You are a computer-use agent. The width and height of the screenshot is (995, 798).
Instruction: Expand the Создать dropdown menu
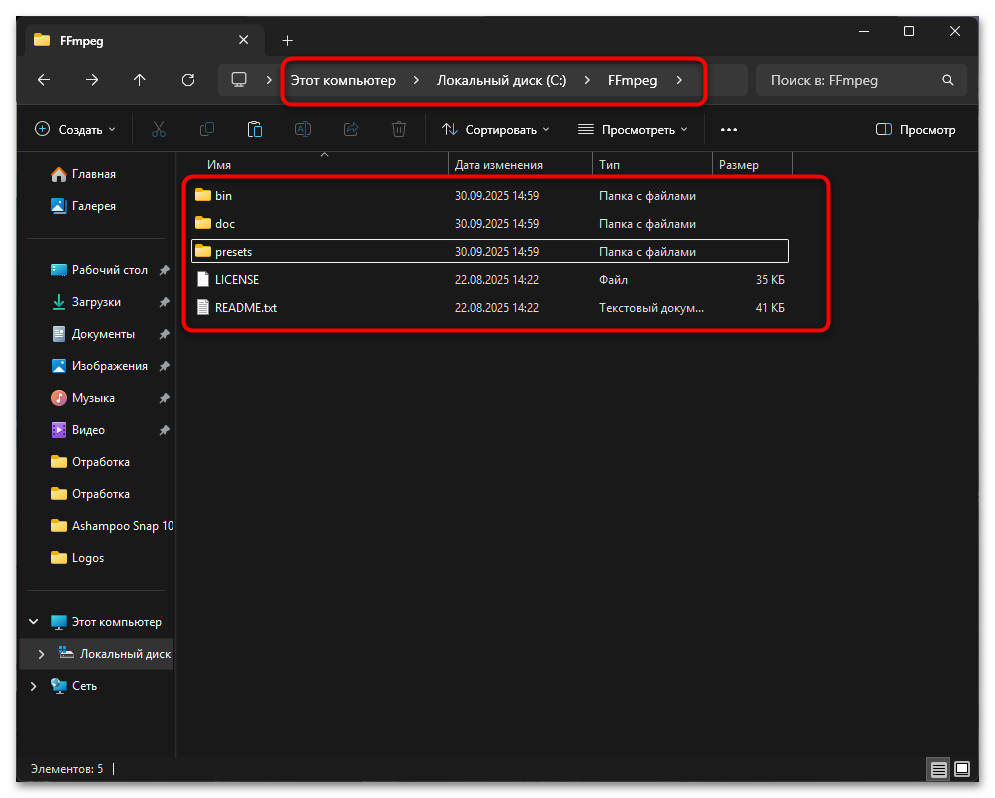pos(74,129)
